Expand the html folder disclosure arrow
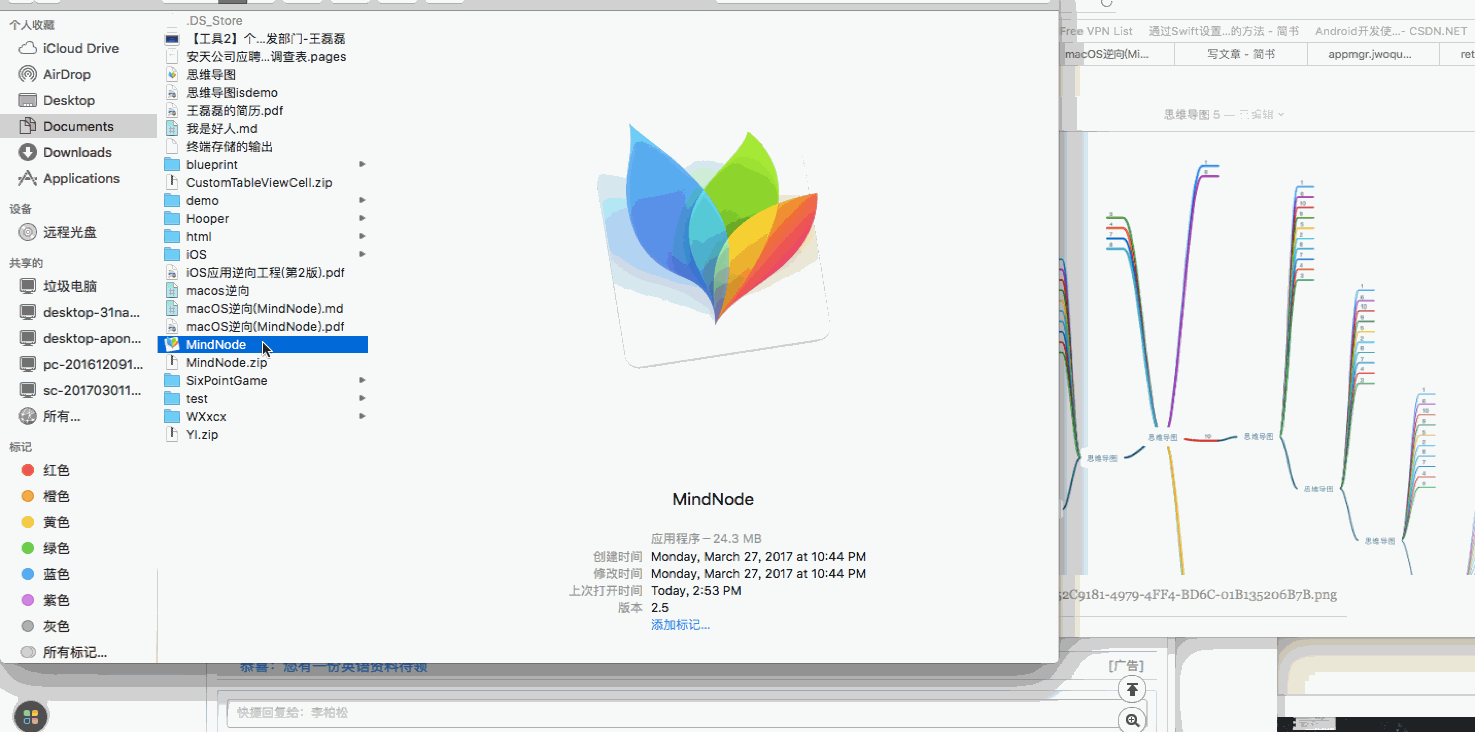Viewport: 1475px width, 732px height. click(x=362, y=236)
